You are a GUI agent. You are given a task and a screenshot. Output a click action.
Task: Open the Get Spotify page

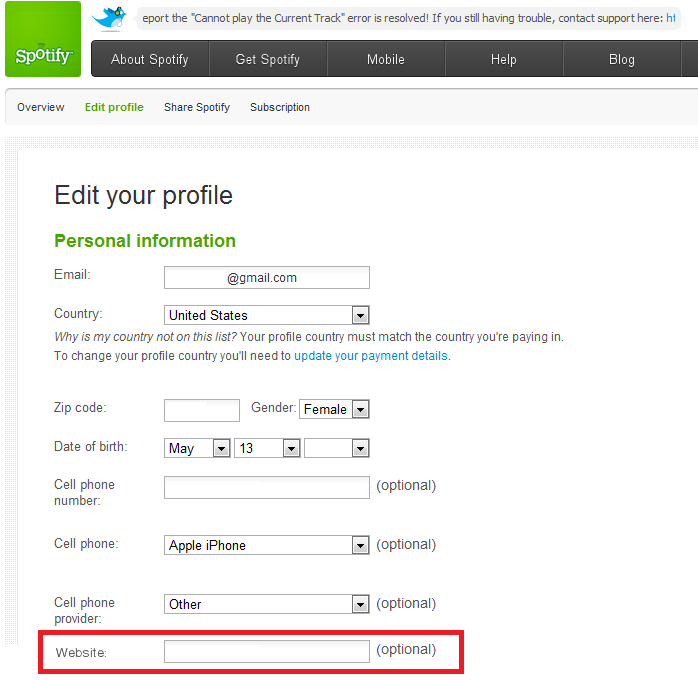pyautogui.click(x=267, y=59)
